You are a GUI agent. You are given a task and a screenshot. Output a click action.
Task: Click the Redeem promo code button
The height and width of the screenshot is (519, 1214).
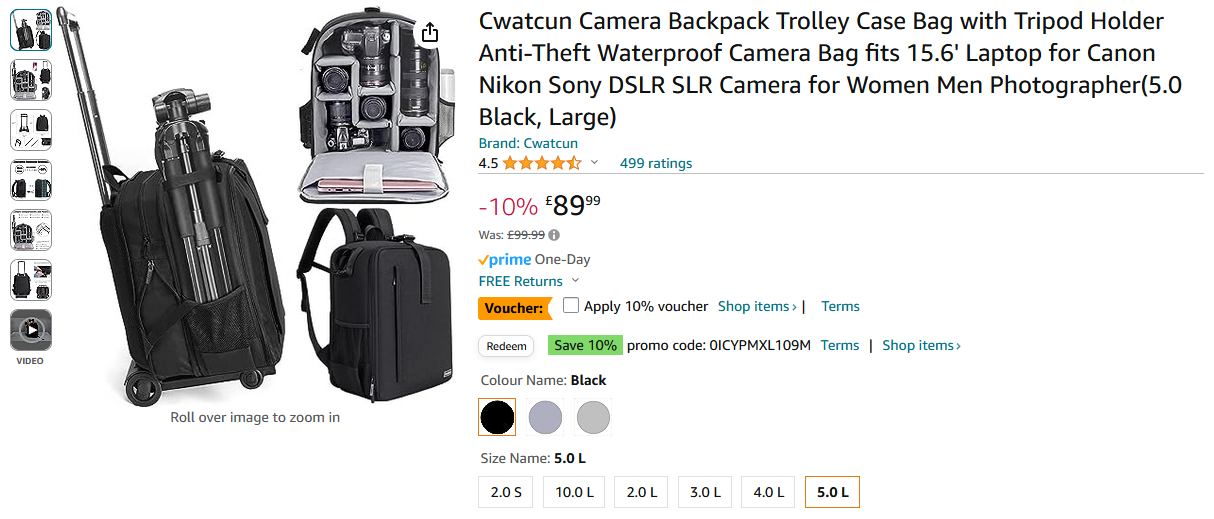click(x=507, y=346)
